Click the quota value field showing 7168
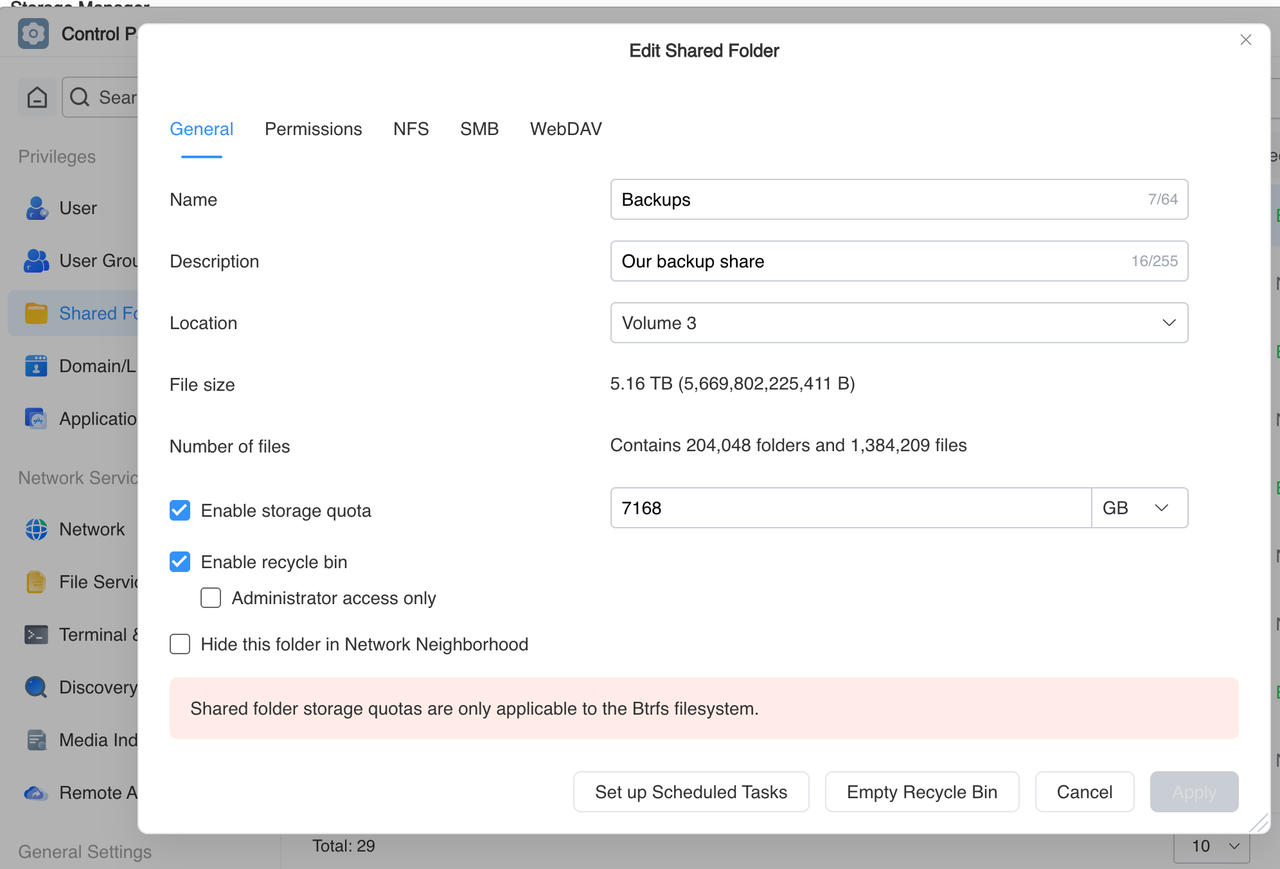 click(x=851, y=508)
